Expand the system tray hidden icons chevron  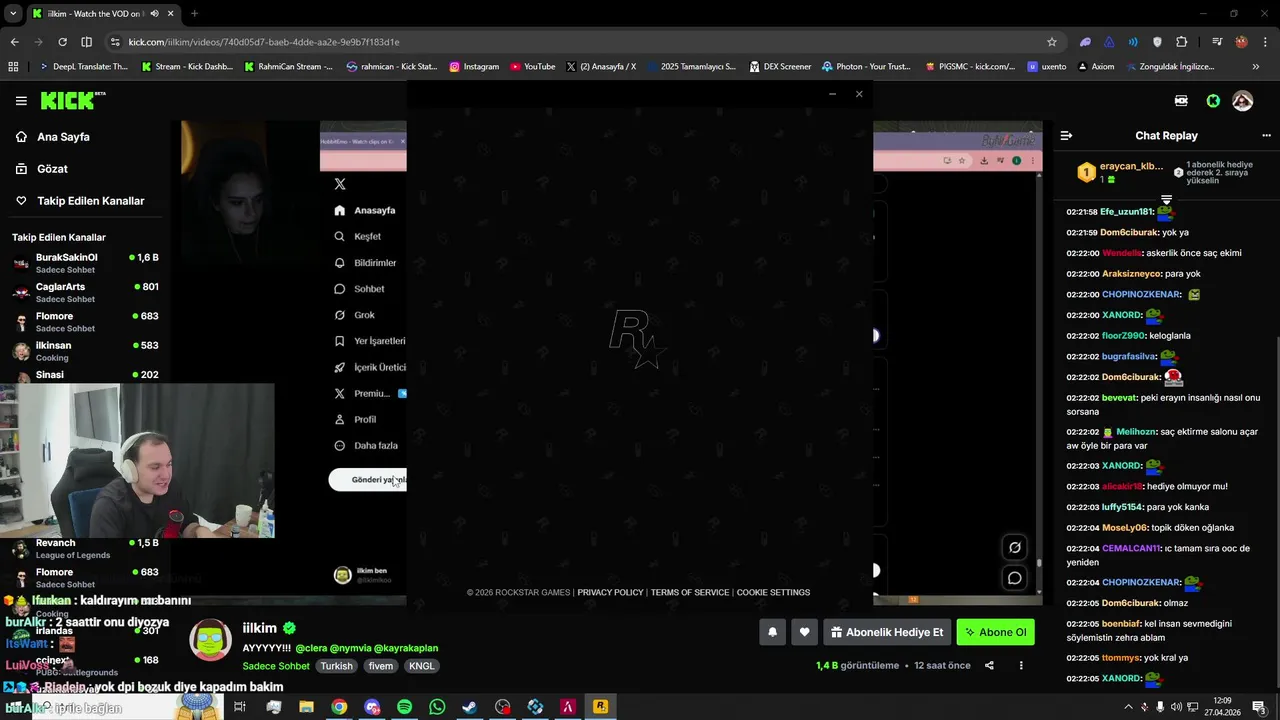click(x=1128, y=707)
